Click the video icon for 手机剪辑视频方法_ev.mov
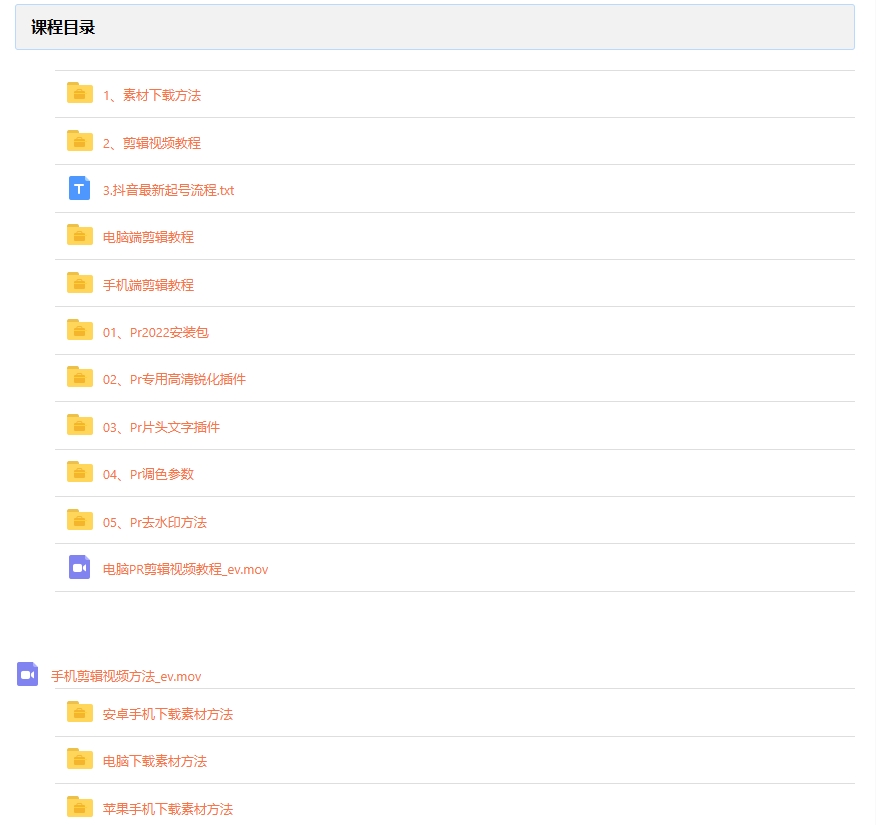 28,674
